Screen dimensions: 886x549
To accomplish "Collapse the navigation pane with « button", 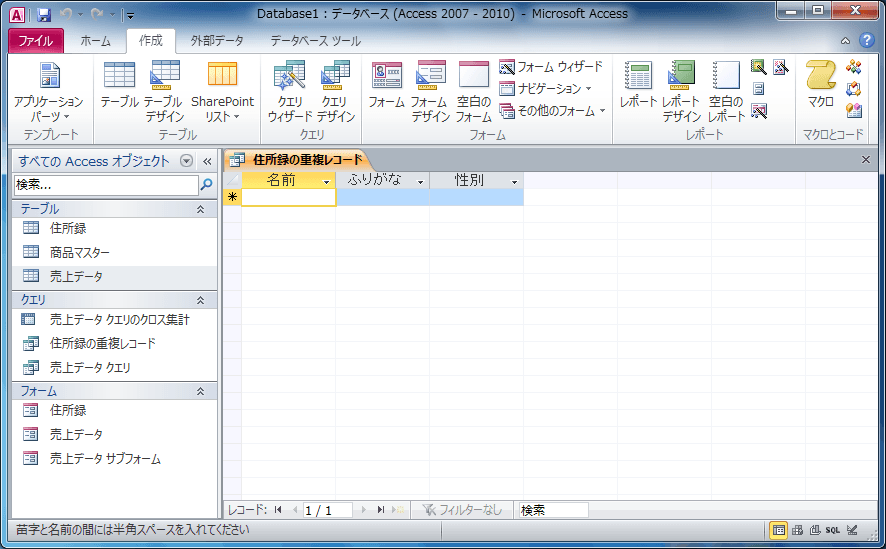I will point(207,161).
